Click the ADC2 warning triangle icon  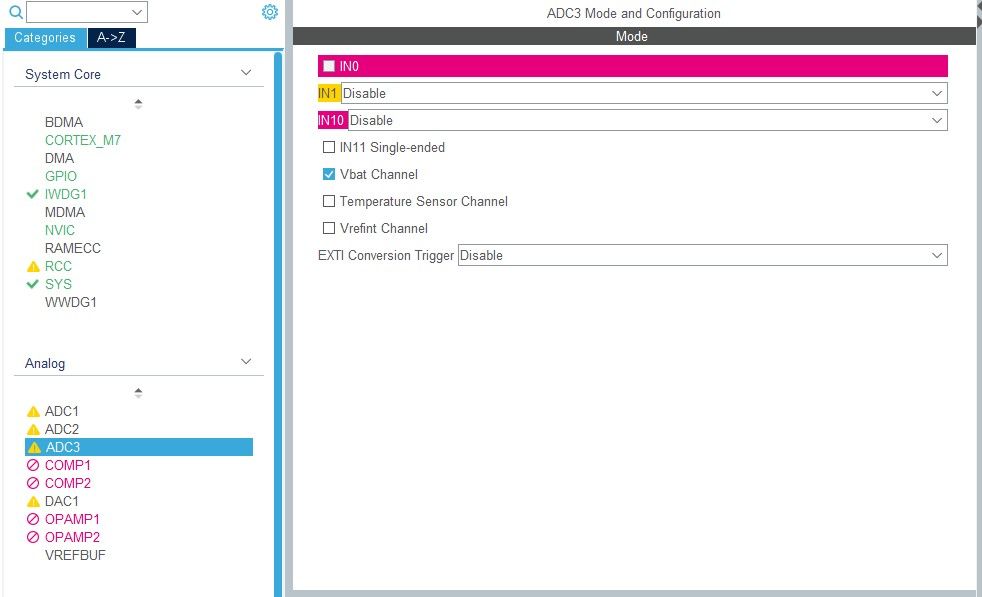(x=33, y=430)
